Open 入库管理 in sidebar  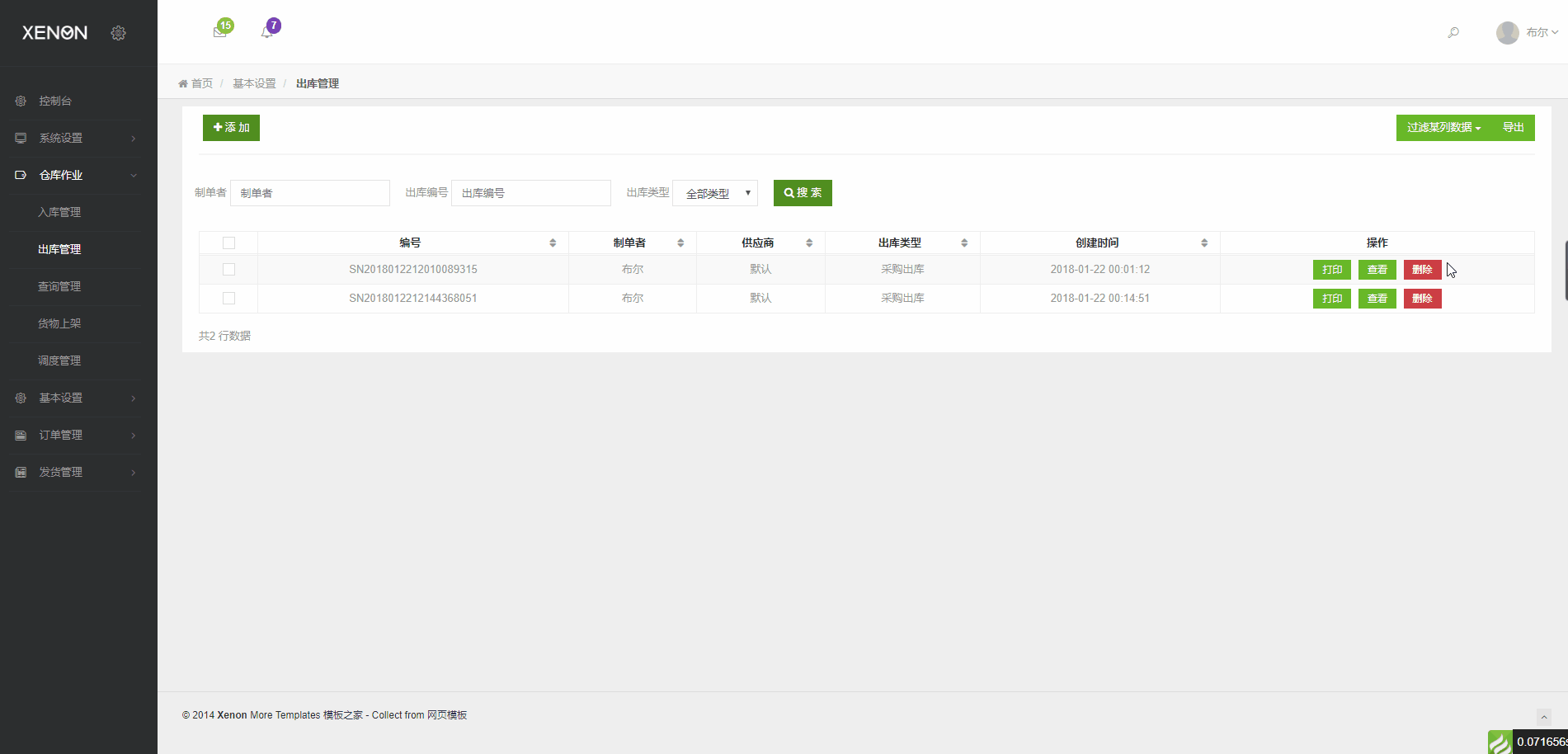click(x=59, y=212)
